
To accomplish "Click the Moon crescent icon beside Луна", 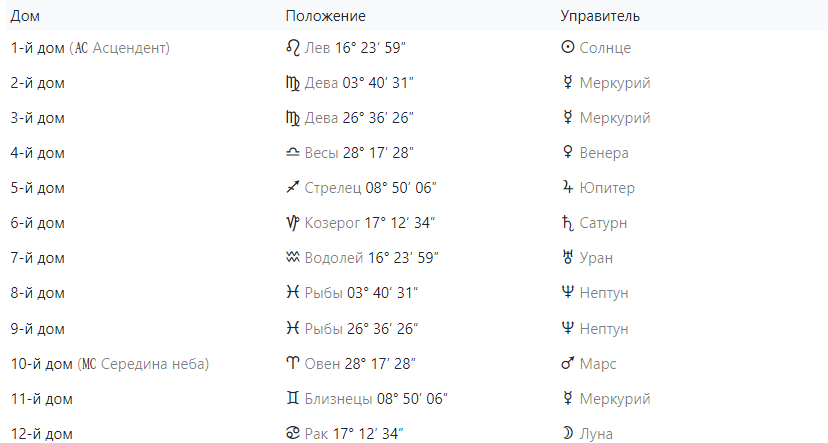I will coord(568,433).
